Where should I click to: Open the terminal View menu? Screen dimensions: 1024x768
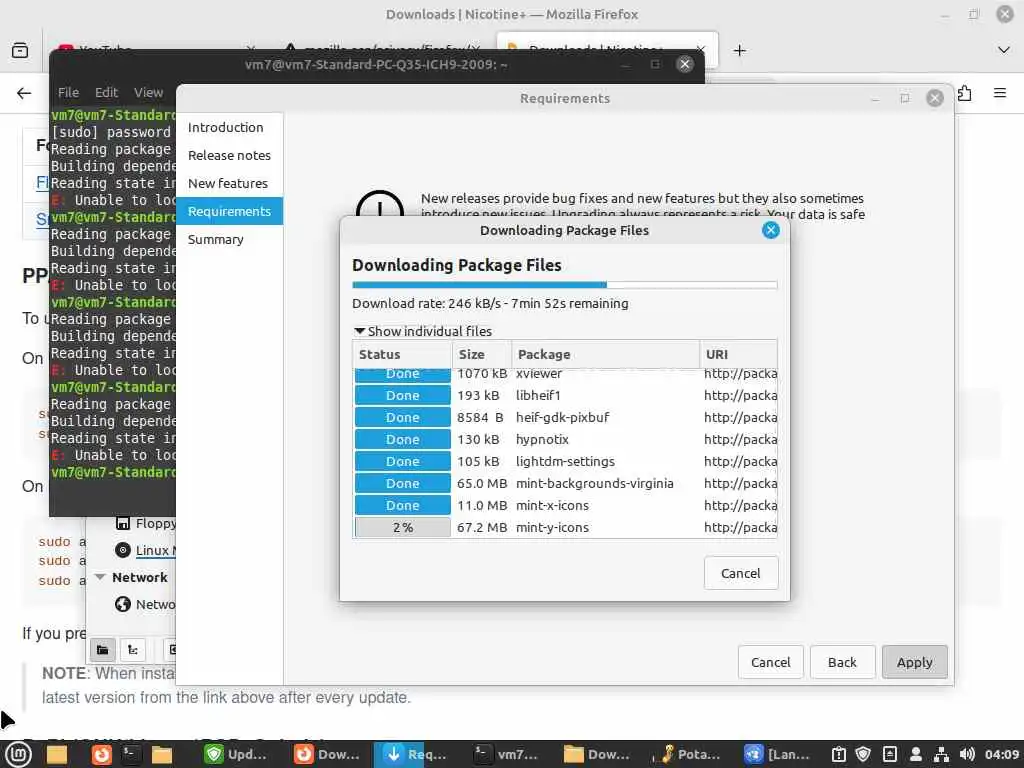tap(148, 92)
